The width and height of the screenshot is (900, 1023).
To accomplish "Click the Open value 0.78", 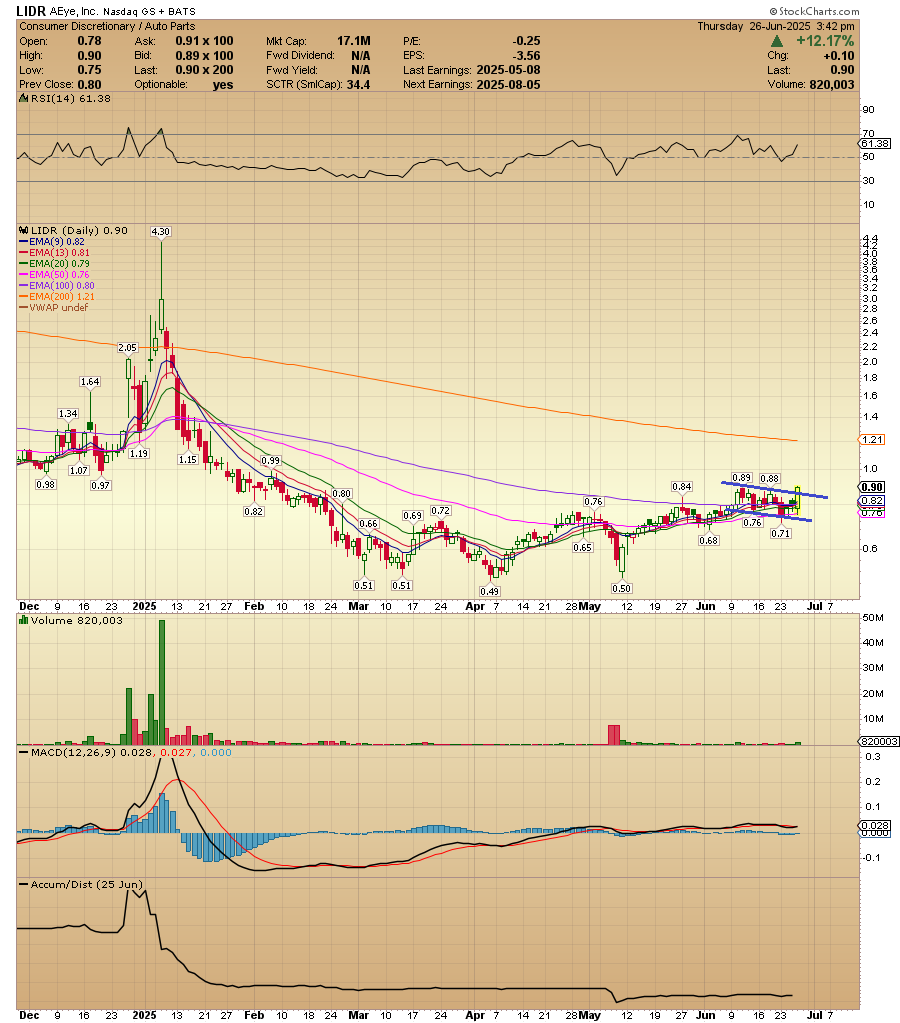I will (89, 41).
